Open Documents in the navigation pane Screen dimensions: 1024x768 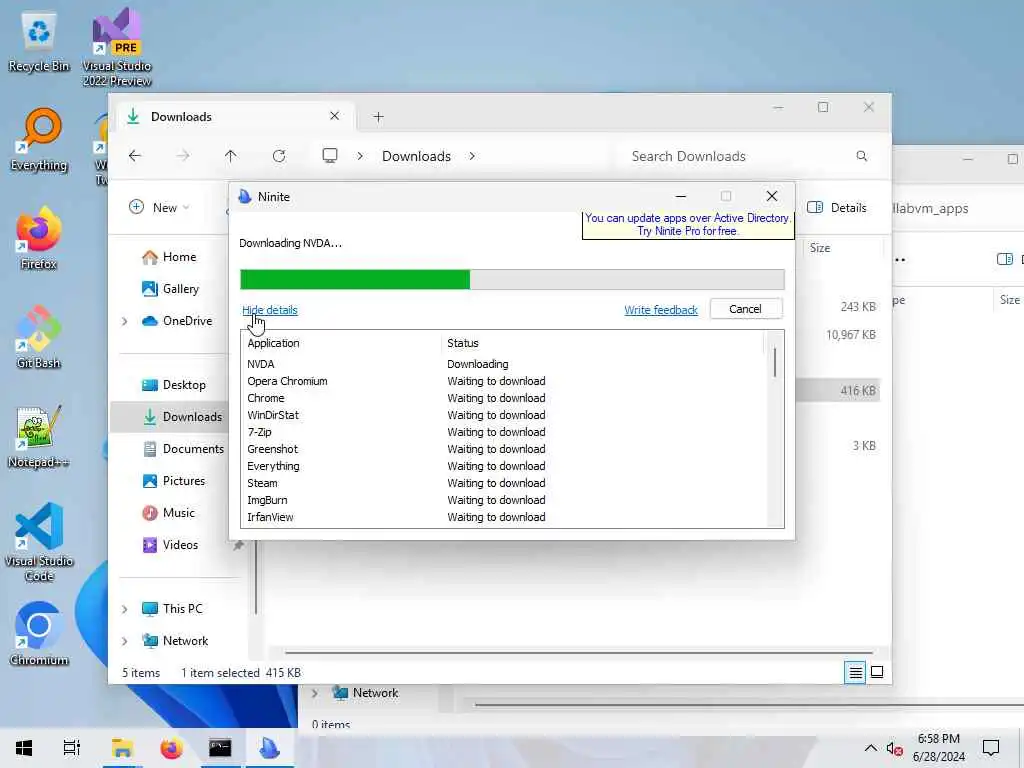[x=183, y=449]
